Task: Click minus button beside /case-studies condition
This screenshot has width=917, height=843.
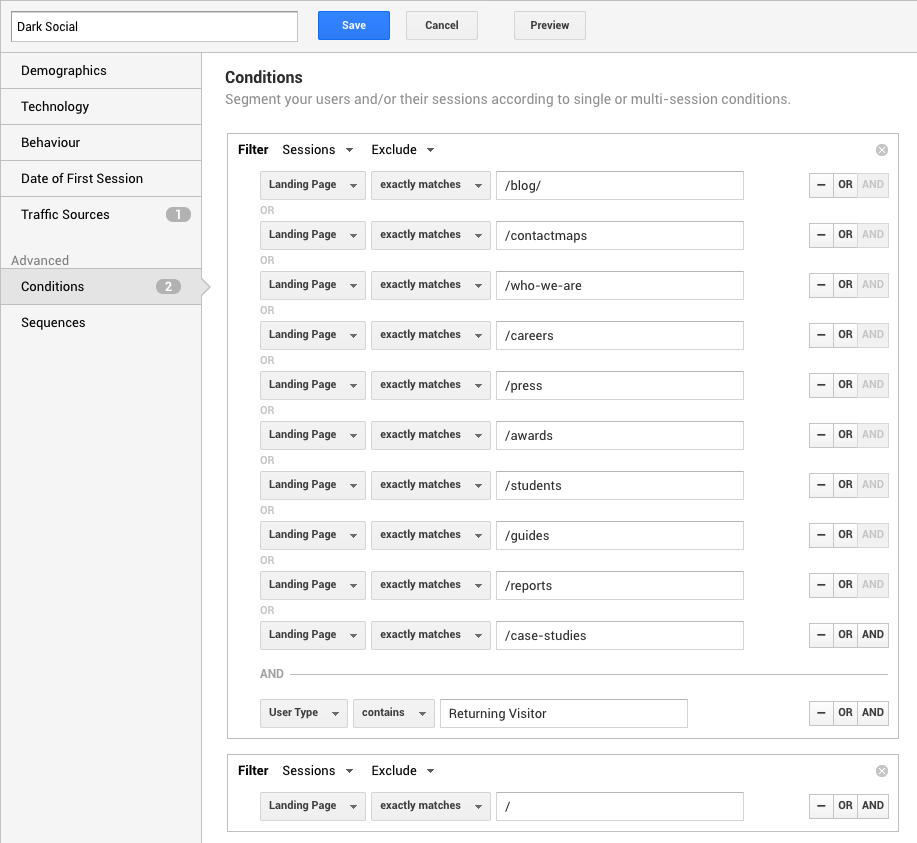Action: pos(821,635)
